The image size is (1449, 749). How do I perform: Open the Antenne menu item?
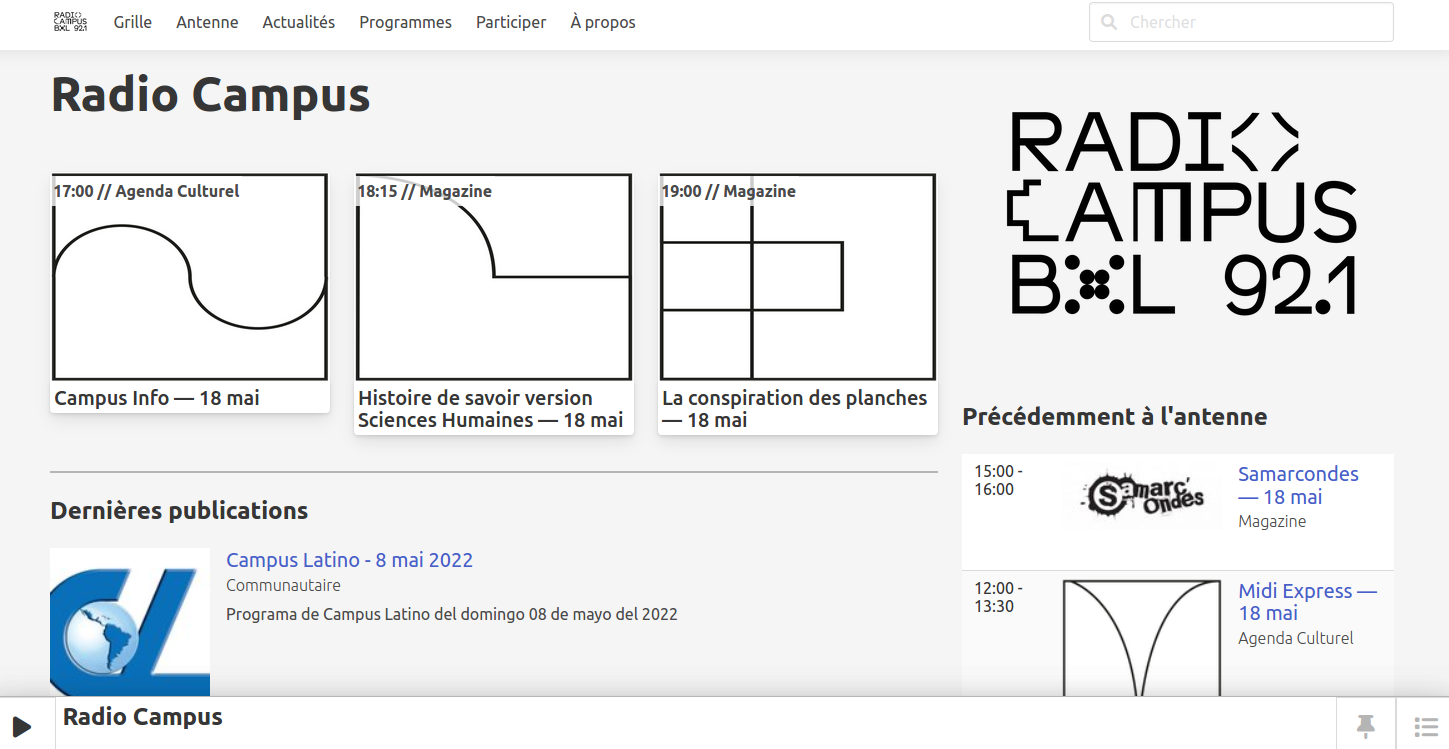click(x=207, y=22)
